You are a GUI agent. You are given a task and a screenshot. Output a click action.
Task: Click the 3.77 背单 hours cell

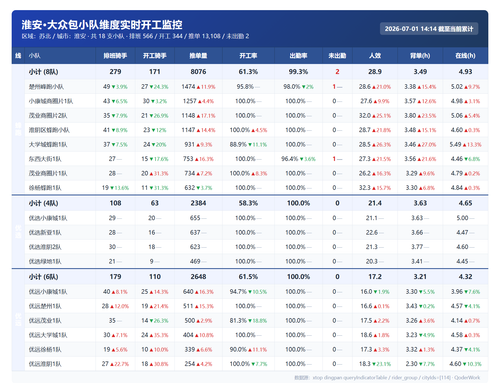[x=420, y=247]
